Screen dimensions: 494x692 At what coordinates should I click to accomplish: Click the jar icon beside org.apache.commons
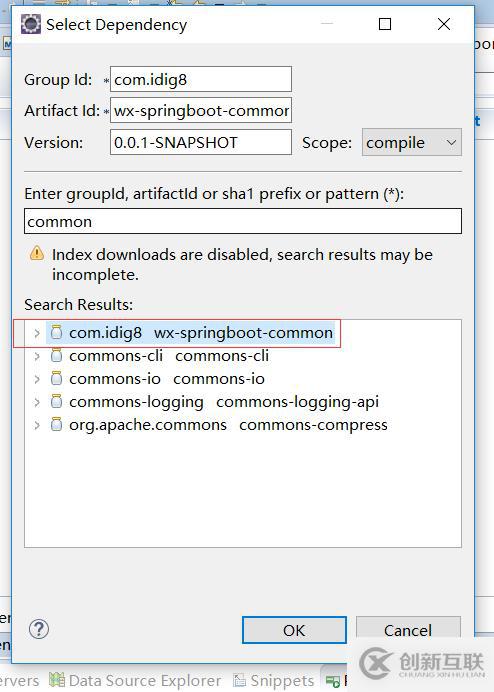click(x=57, y=424)
